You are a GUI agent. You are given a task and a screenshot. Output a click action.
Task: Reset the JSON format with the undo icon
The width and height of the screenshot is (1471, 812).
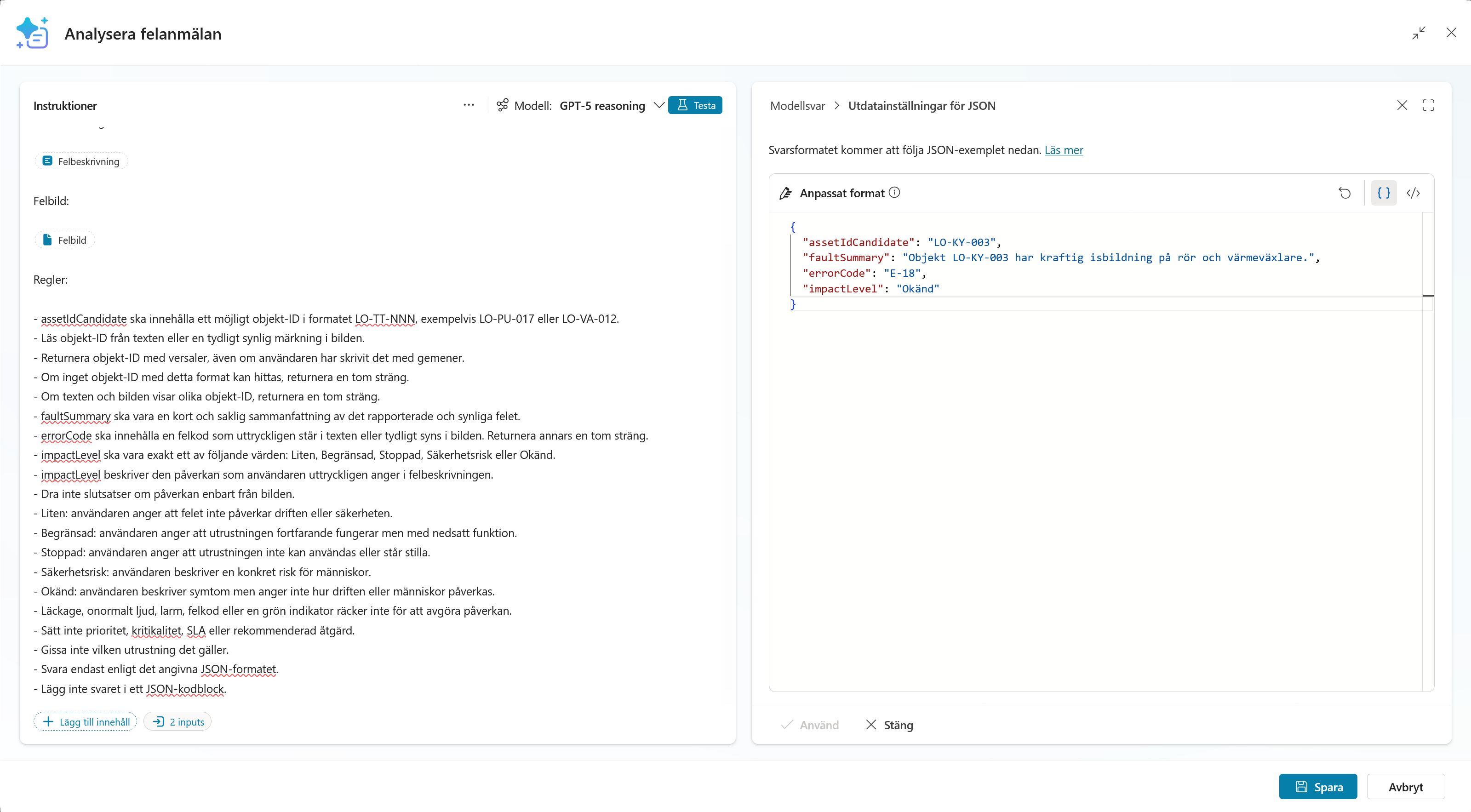1345,193
